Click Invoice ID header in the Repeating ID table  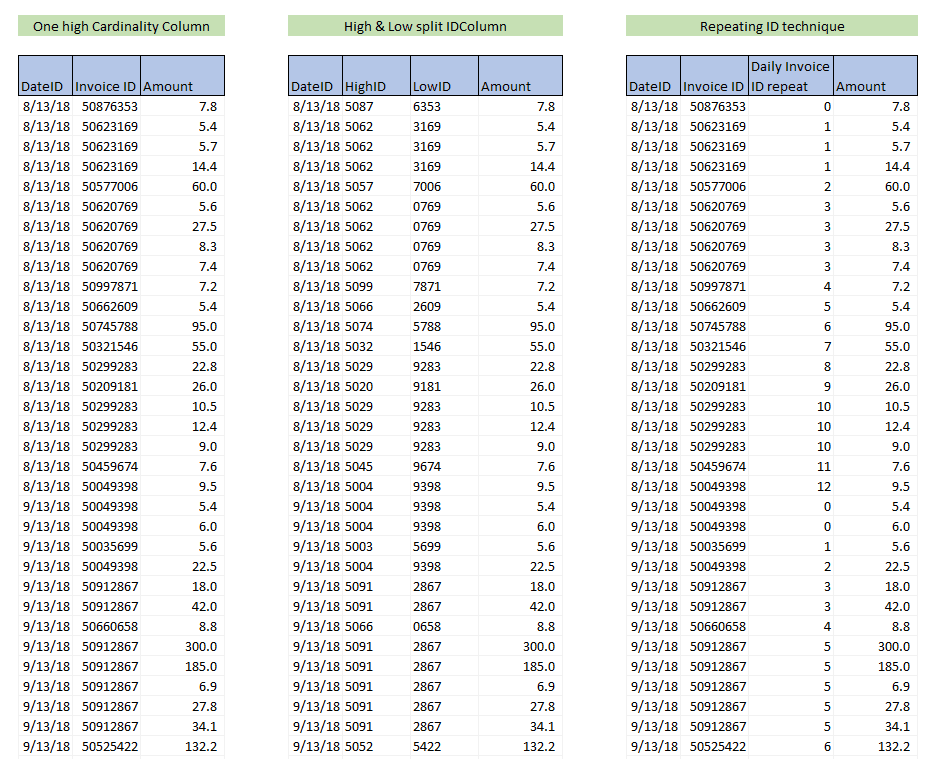pos(714,76)
